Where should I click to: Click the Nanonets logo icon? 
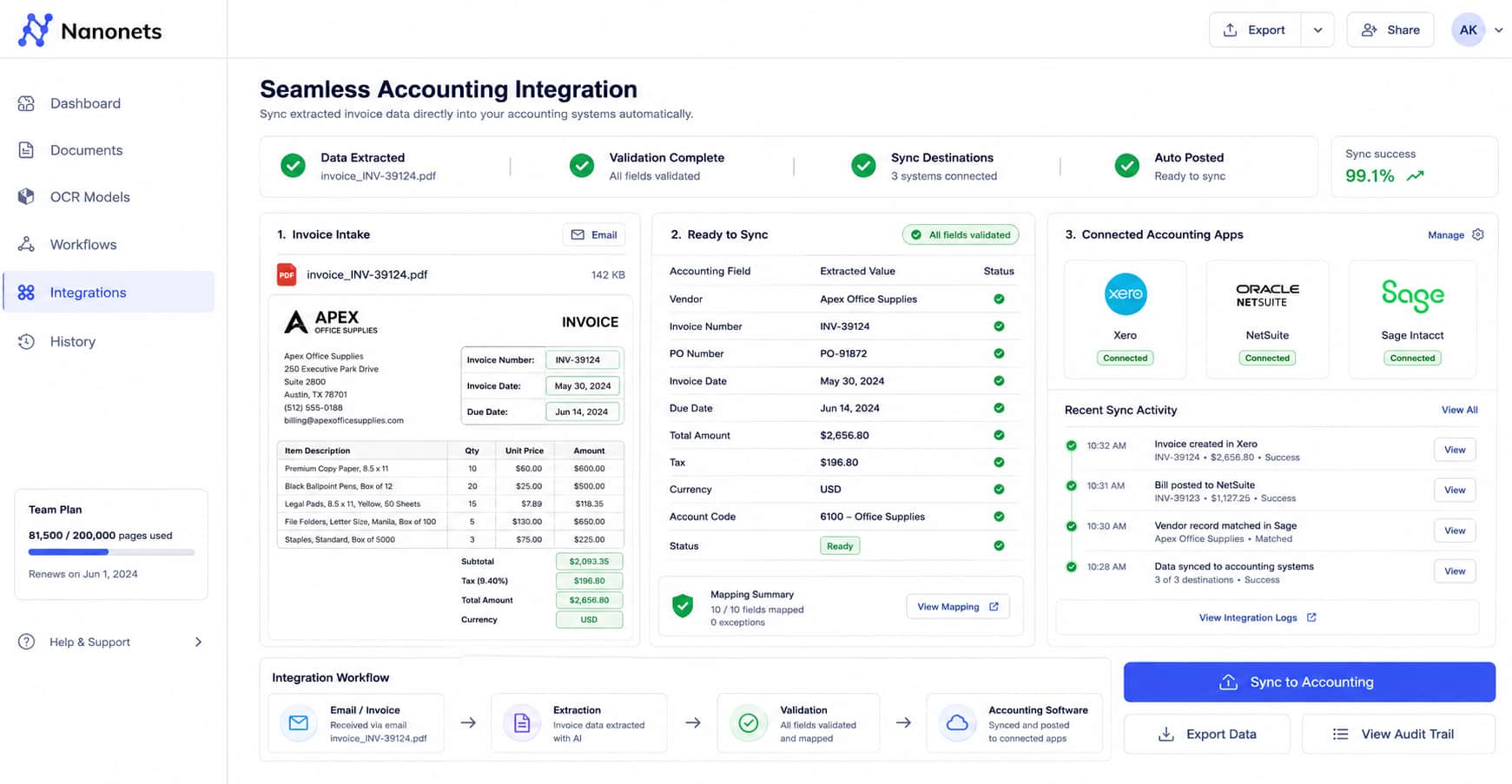pyautogui.click(x=35, y=30)
